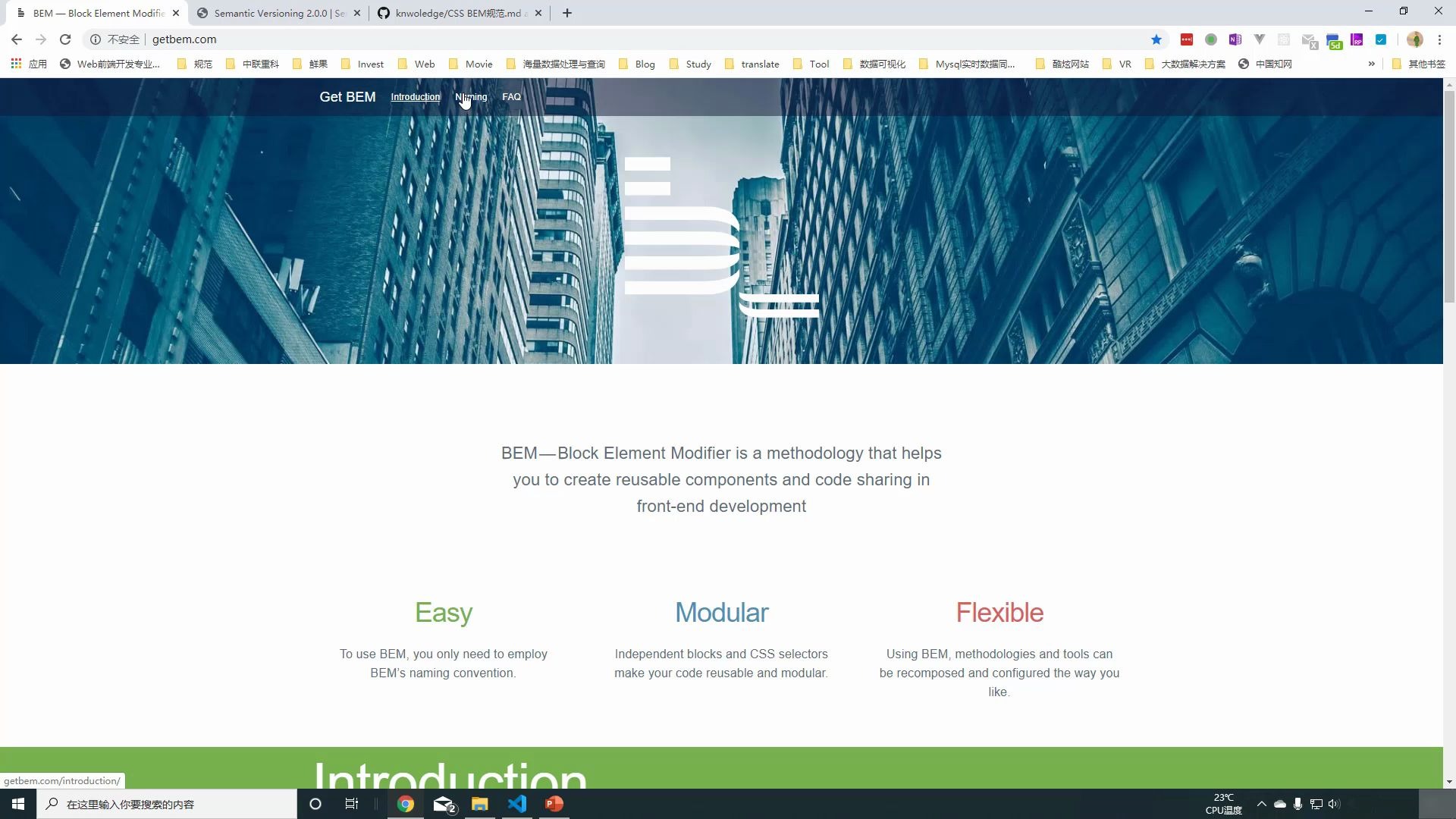Click the FAQ navigation menu item
The height and width of the screenshot is (819, 1456).
[513, 97]
